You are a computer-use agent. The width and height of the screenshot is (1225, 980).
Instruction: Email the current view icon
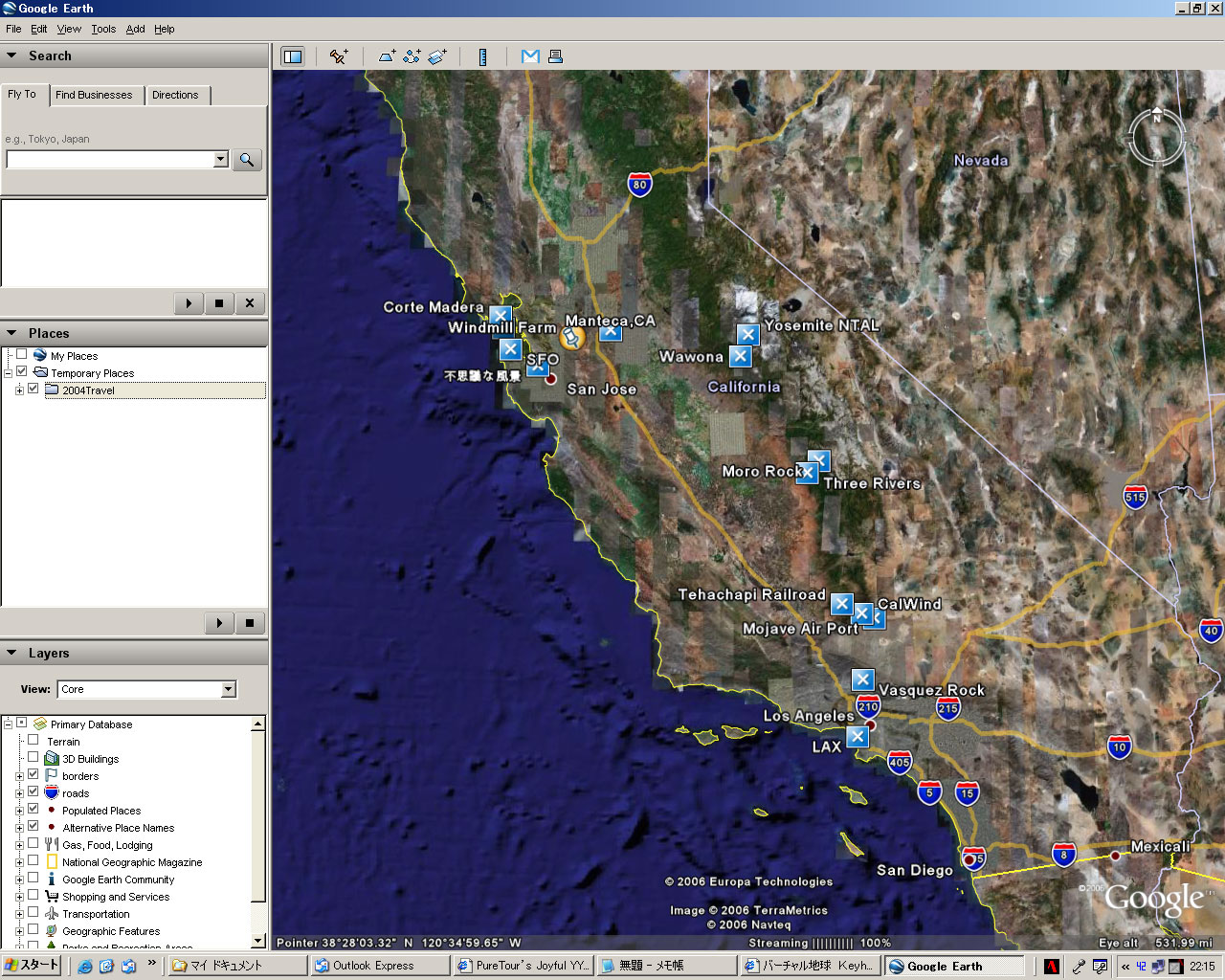530,56
